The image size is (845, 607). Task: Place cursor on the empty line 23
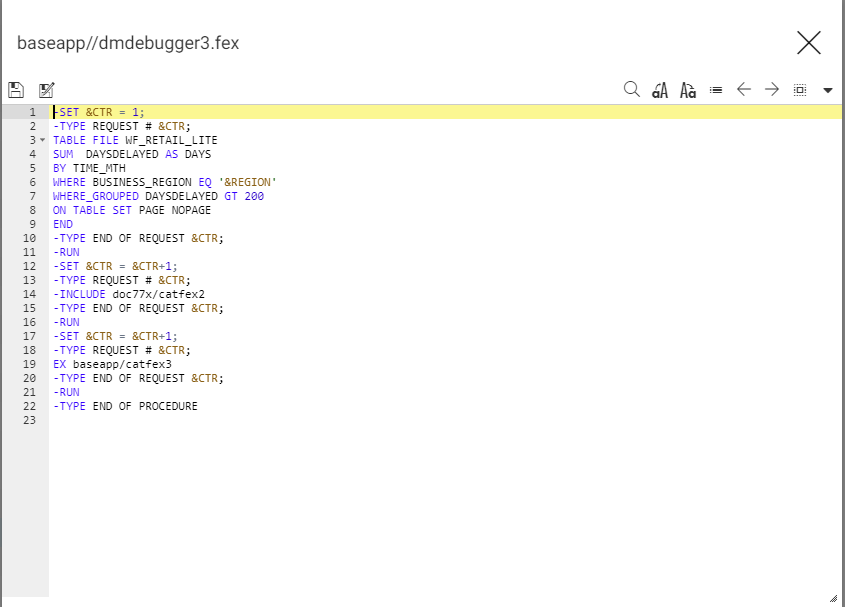(445, 420)
